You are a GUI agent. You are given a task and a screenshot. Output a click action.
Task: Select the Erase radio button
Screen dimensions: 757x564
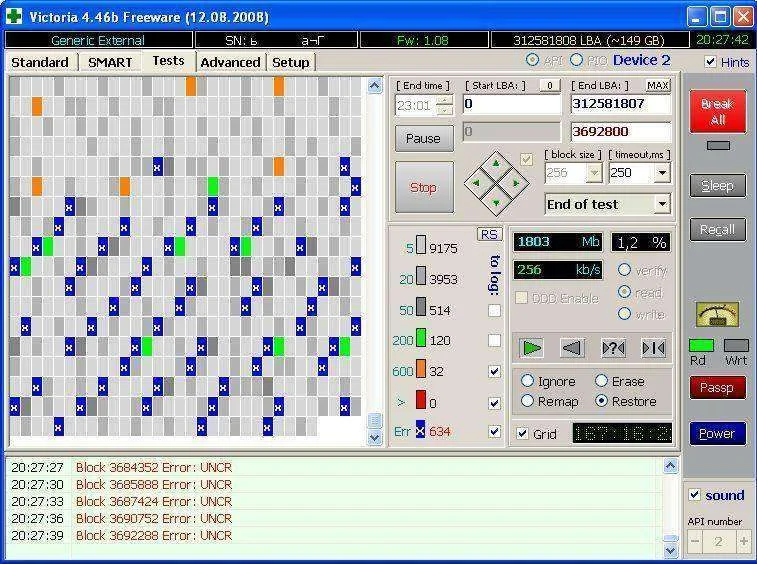(601, 381)
